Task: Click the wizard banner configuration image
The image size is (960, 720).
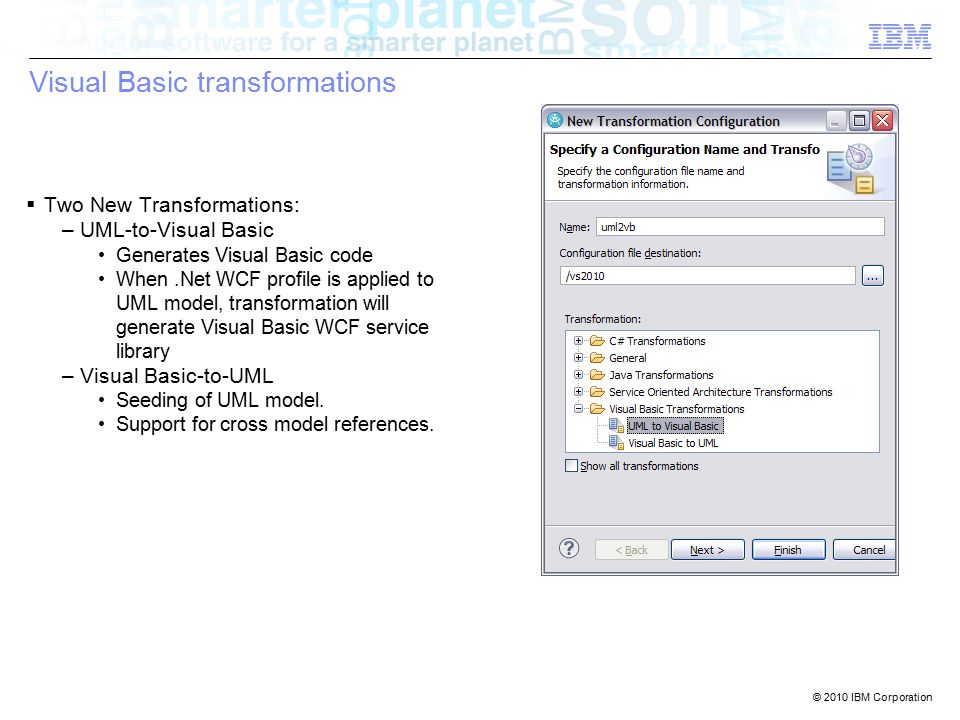Action: (851, 168)
